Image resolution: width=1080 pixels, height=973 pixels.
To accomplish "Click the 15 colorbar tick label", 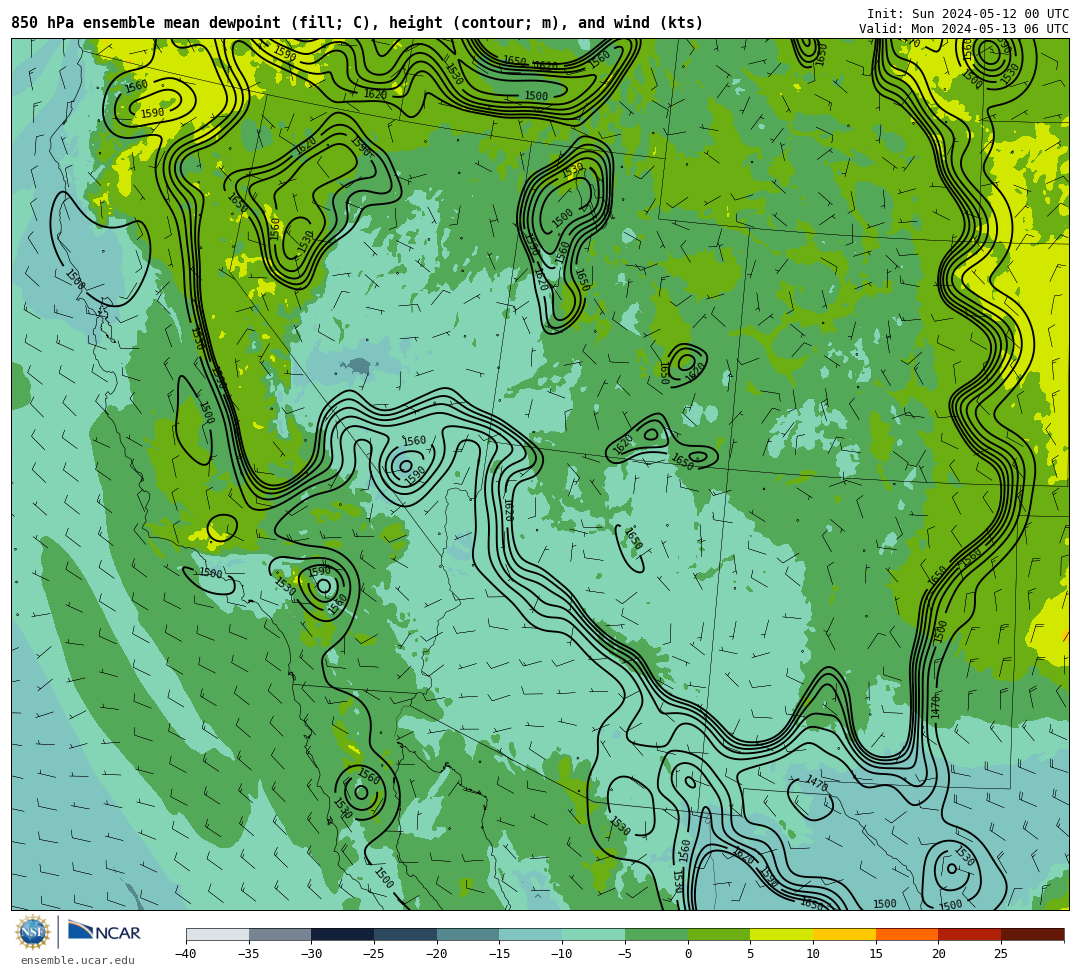I will coord(876,954).
